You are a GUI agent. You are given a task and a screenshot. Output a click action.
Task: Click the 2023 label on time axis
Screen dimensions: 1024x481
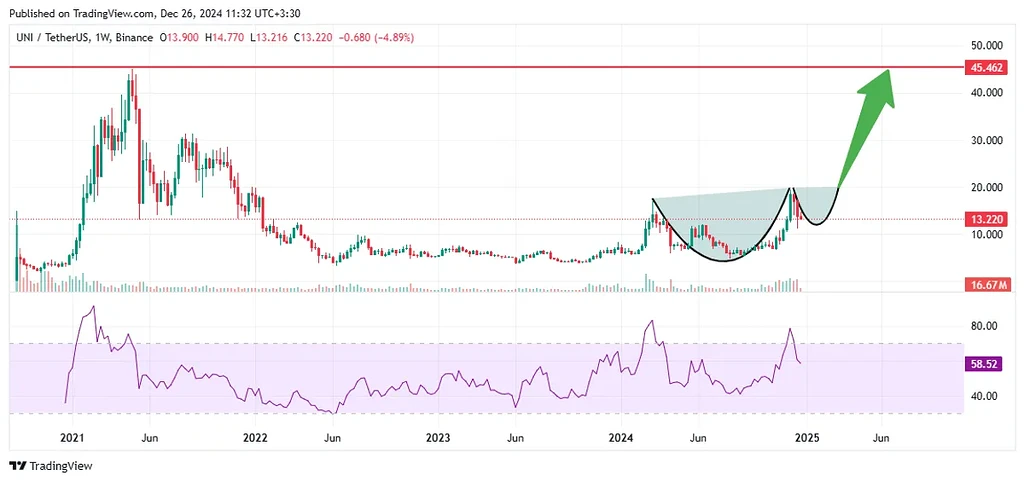point(438,438)
